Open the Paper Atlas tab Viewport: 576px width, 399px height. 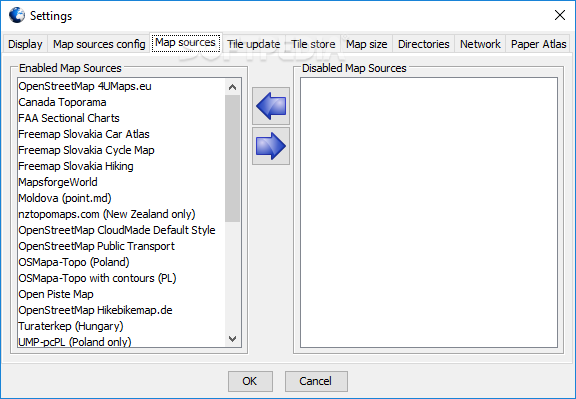[538, 44]
